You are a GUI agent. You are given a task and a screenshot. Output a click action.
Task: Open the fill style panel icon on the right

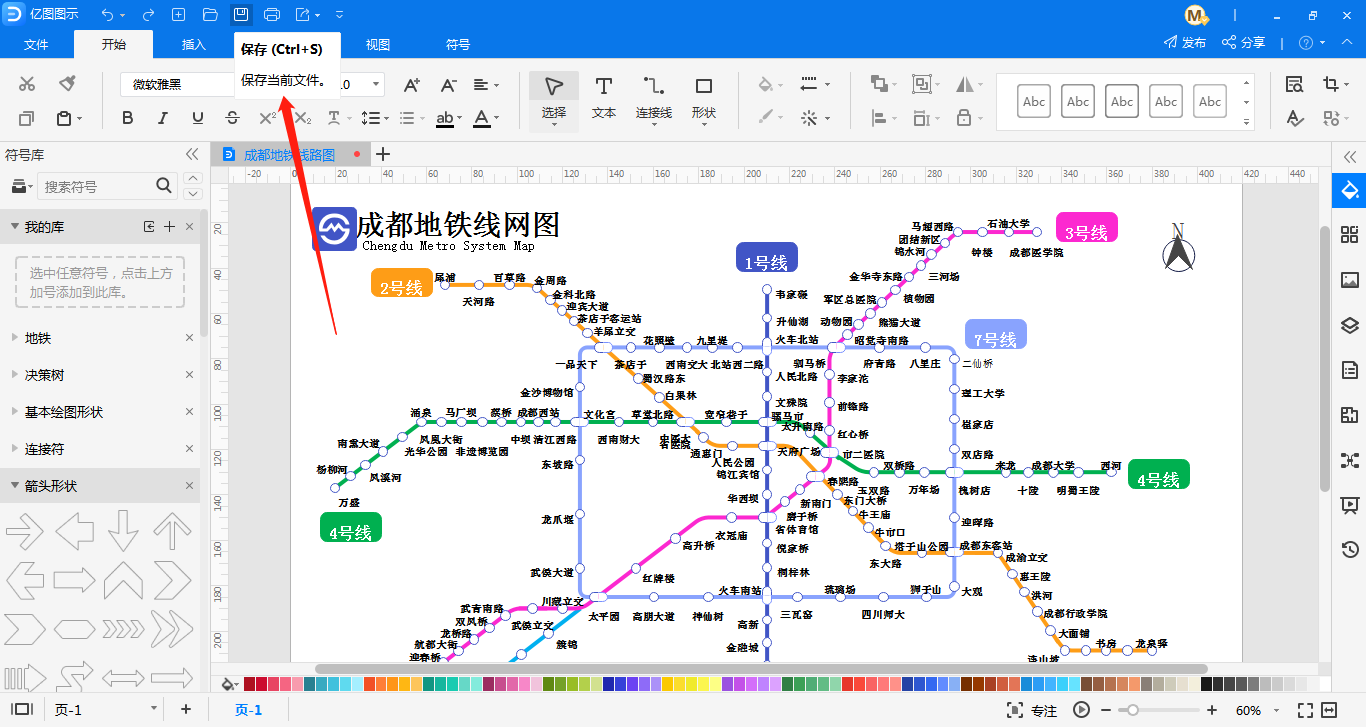click(x=1350, y=190)
